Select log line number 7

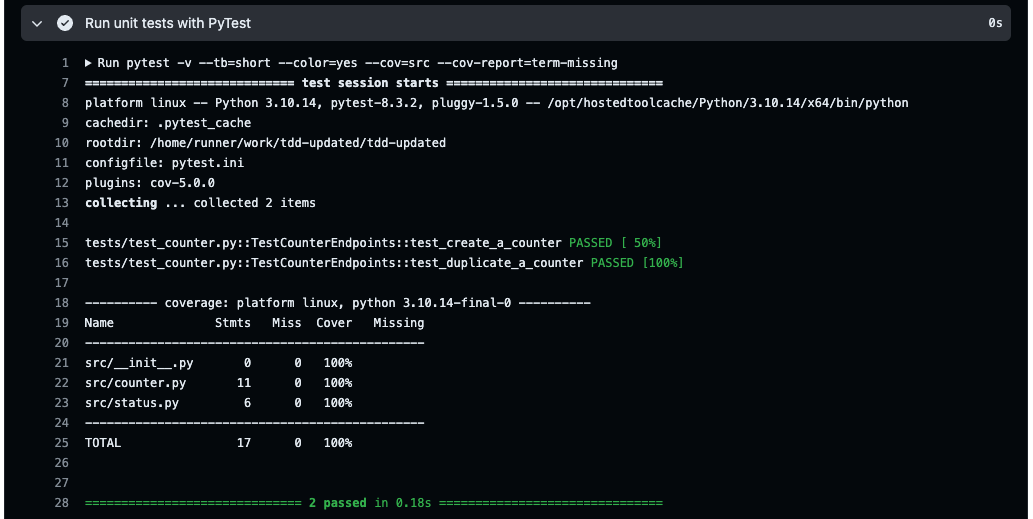[x=65, y=83]
